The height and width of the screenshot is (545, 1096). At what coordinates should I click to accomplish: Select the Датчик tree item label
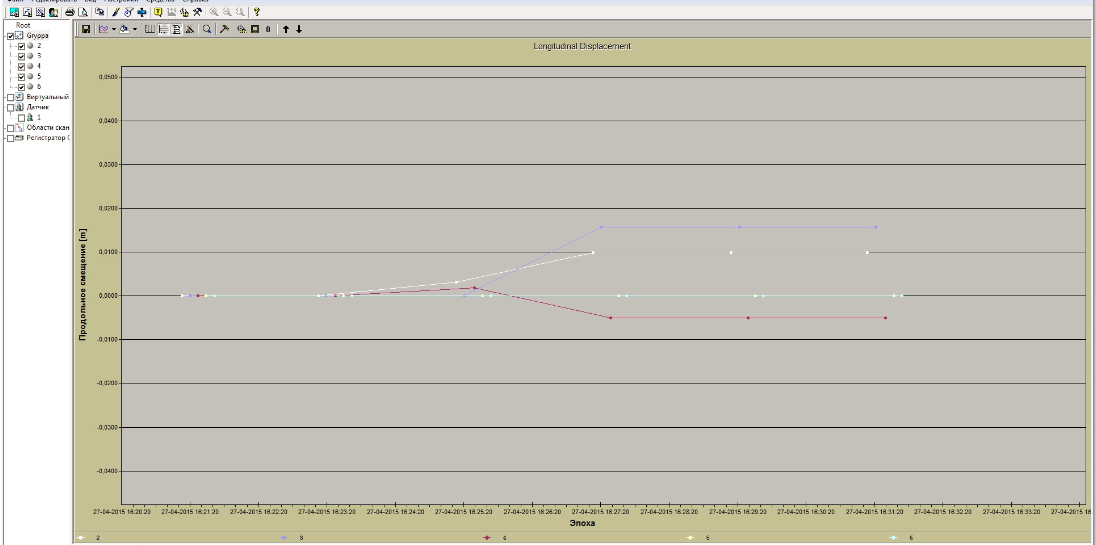point(38,108)
